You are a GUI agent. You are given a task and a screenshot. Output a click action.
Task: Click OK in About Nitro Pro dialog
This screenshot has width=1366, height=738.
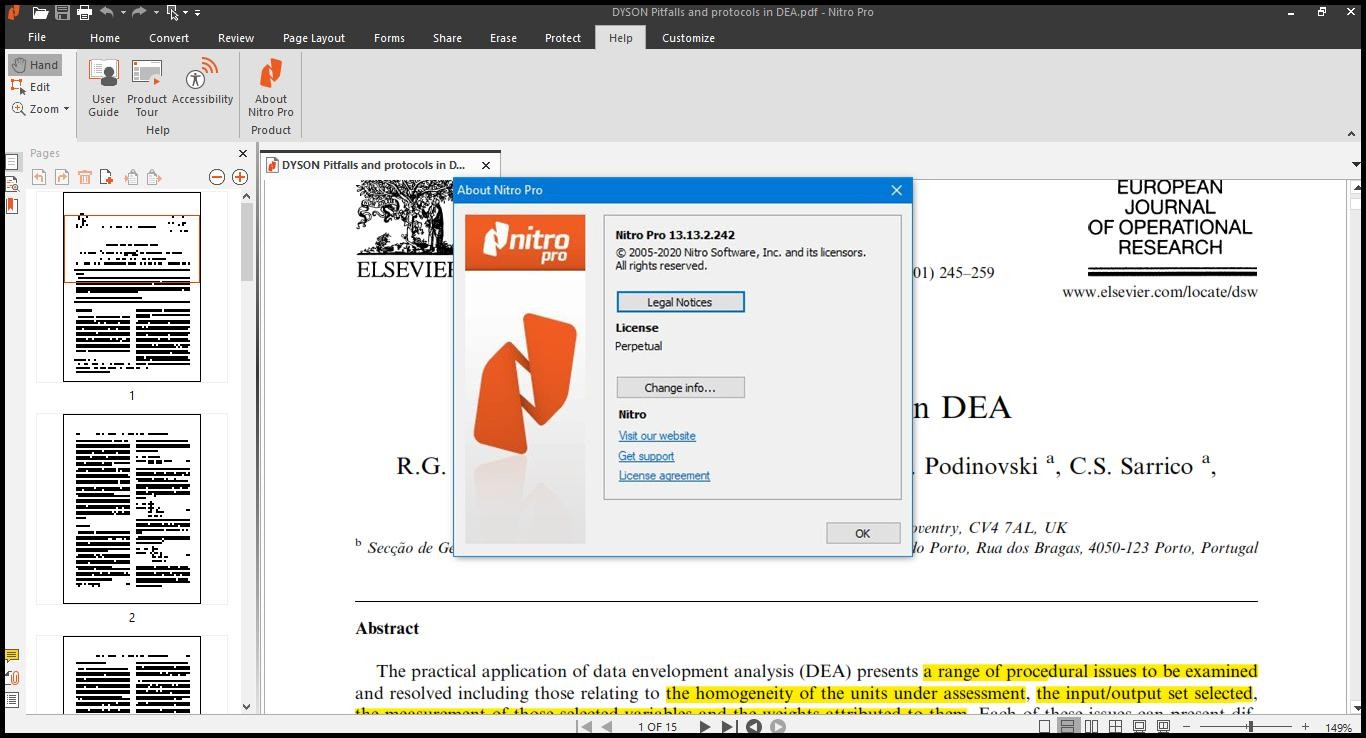(863, 534)
